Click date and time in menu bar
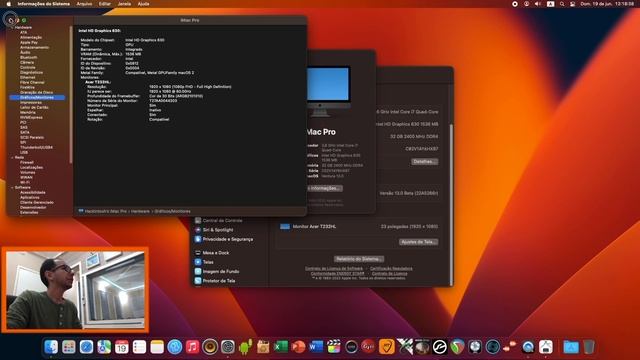Screen dimensions: 640x360 (607, 4)
